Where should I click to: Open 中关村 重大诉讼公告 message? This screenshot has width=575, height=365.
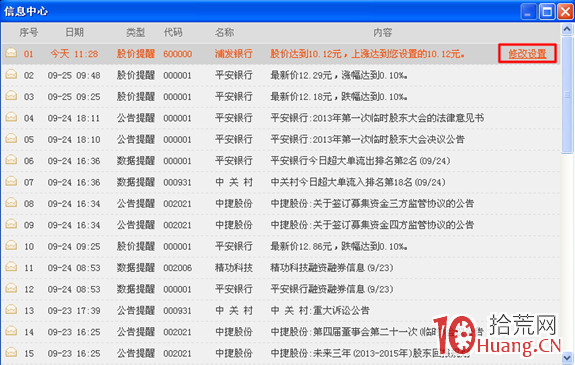320,310
